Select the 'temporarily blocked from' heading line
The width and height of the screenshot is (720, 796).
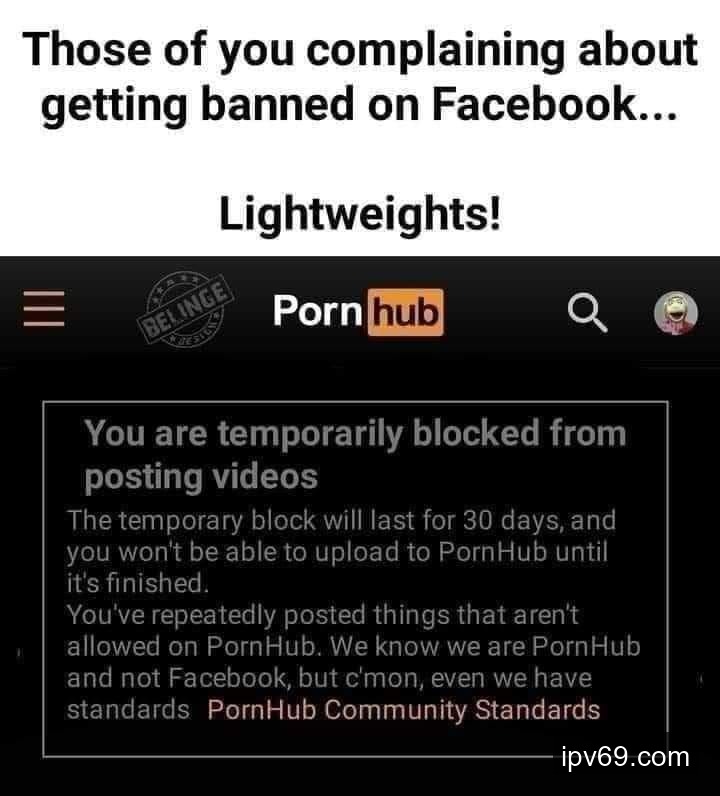pyautogui.click(x=355, y=435)
